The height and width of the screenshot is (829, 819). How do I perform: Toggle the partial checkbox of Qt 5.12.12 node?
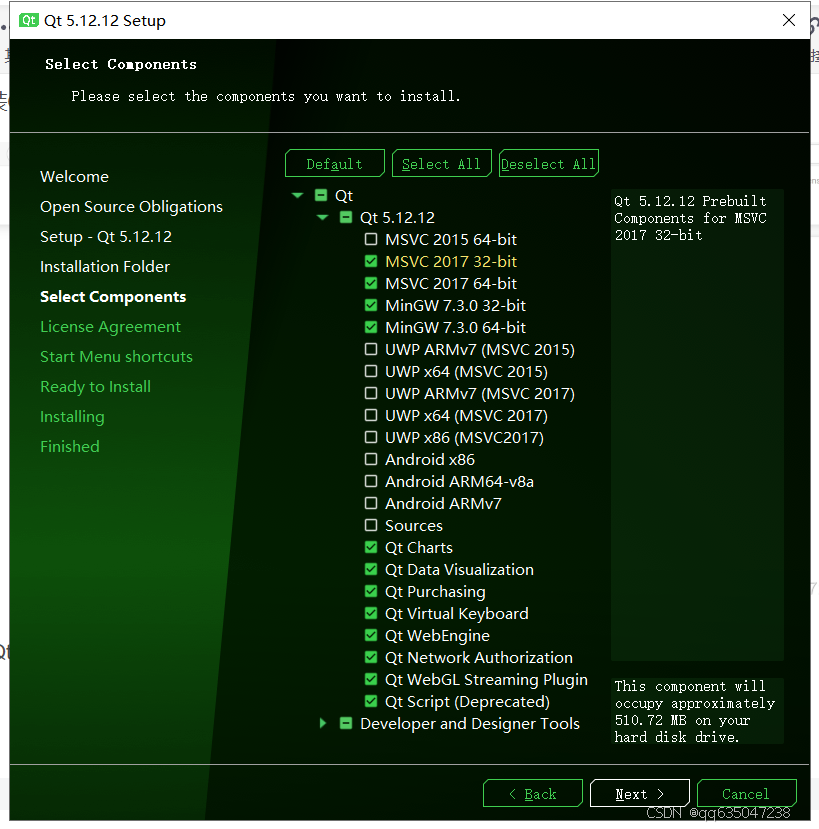(x=346, y=217)
